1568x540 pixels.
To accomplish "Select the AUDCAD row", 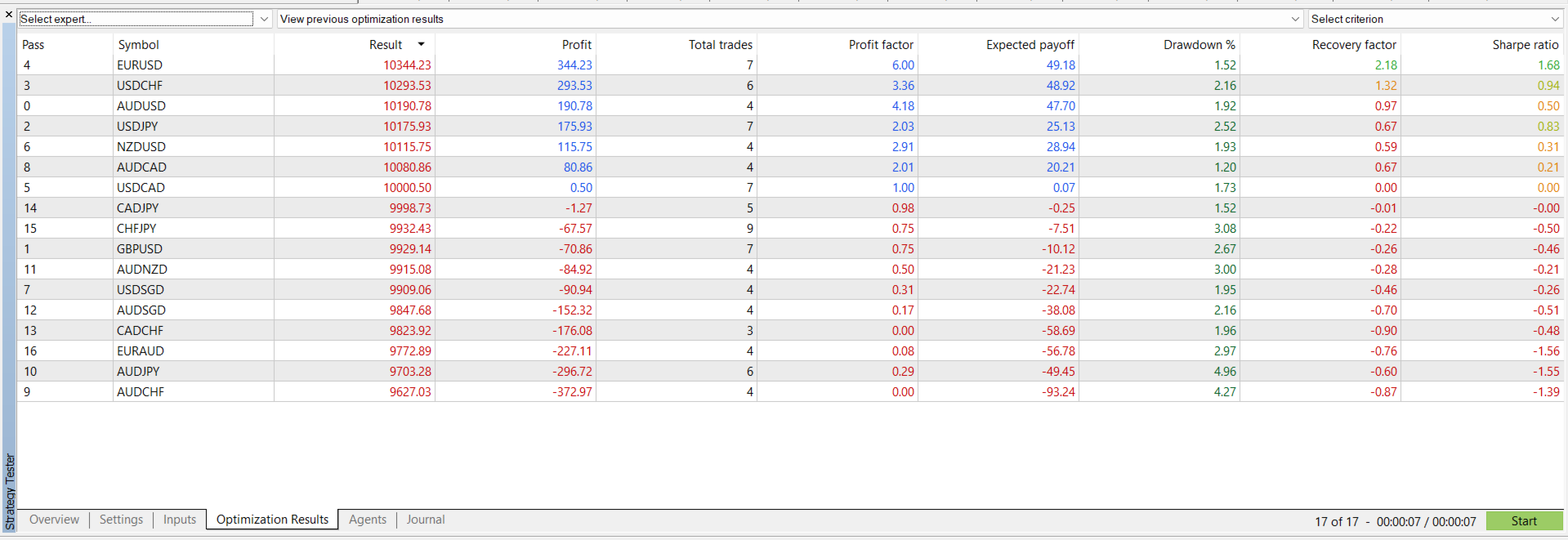I will point(790,167).
